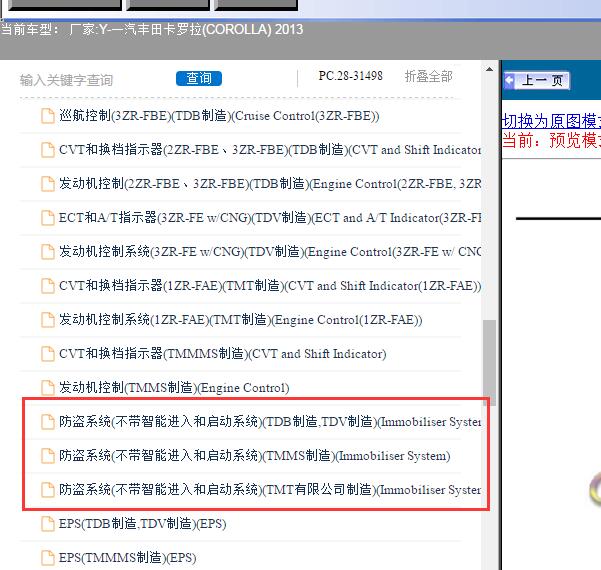Click the back arrow icon on 上一页
This screenshot has height=570, width=601.
click(509, 80)
